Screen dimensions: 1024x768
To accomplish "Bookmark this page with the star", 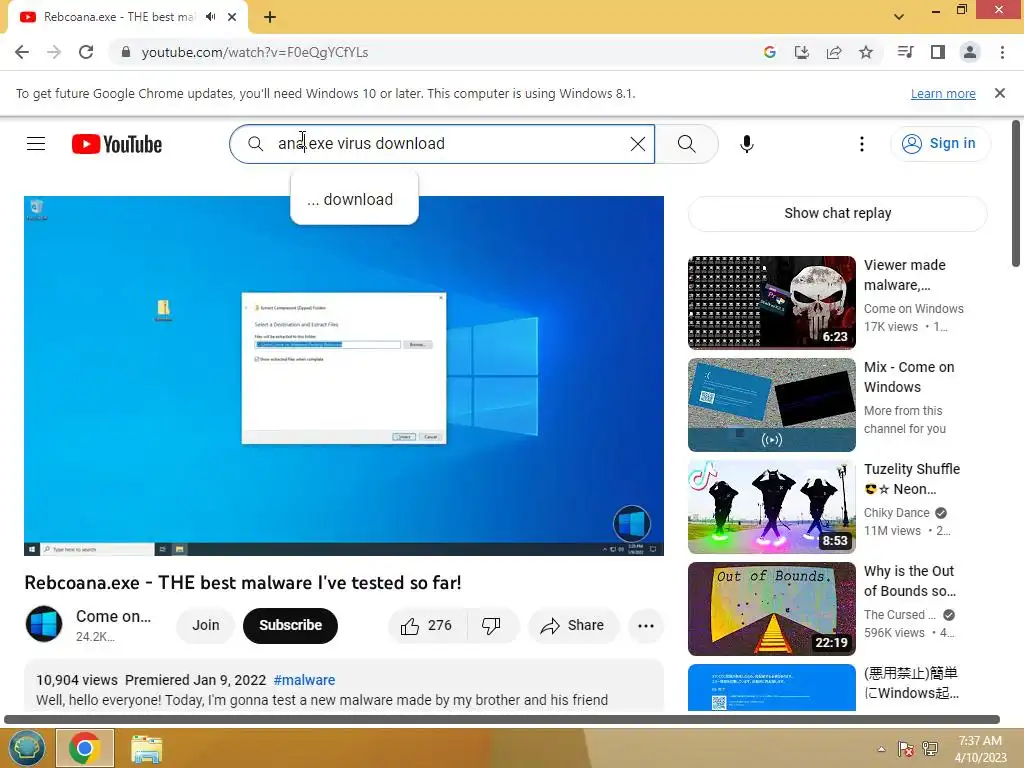I will [866, 52].
